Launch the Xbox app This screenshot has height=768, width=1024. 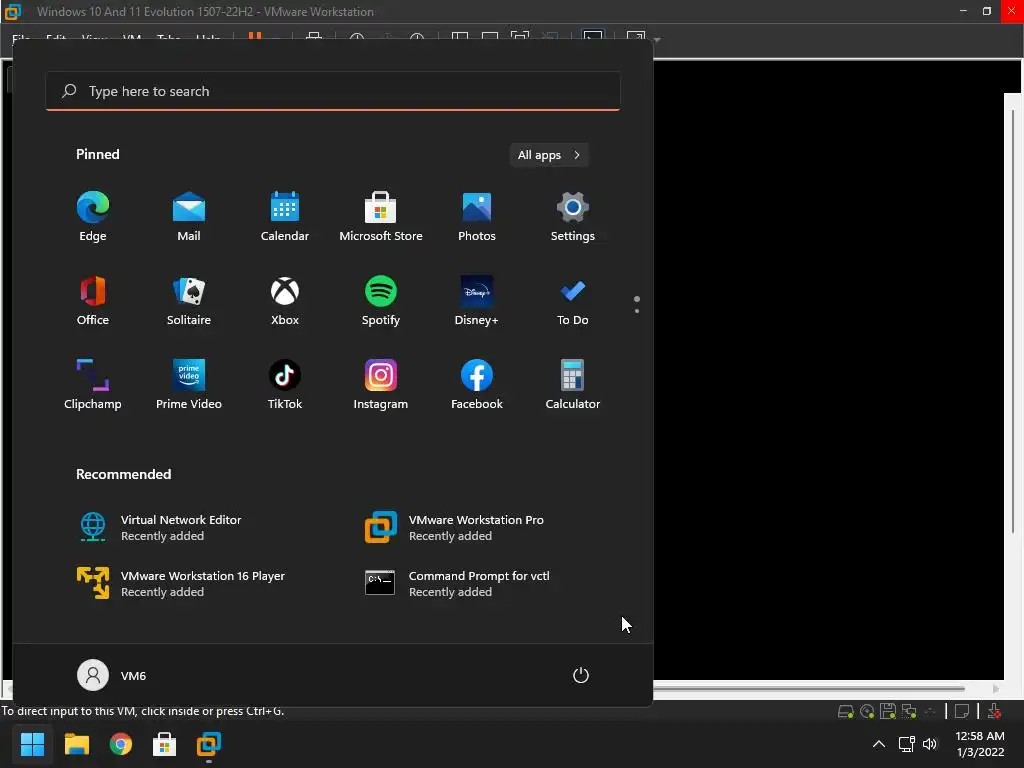pyautogui.click(x=285, y=300)
